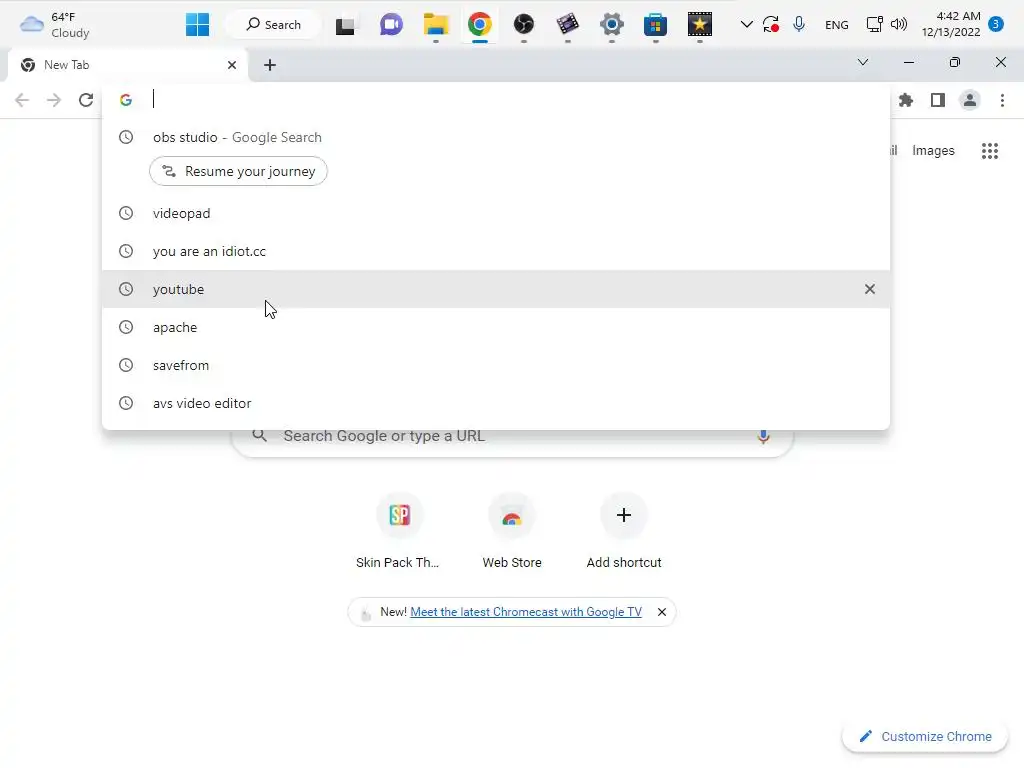This screenshot has height=768, width=1024.
Task: Click the Chrome icon in the taskbar
Action: [x=479, y=25]
